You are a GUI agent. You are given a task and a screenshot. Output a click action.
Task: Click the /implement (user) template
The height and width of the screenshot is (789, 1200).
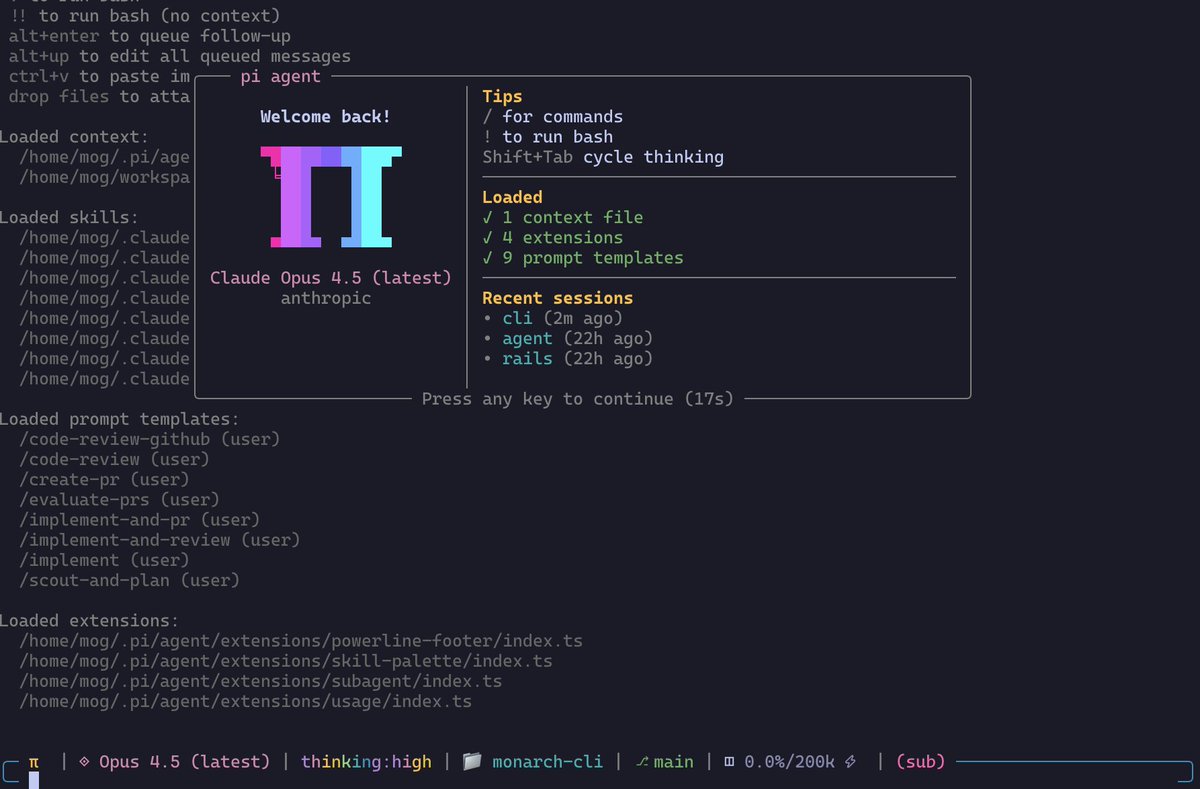pos(104,560)
